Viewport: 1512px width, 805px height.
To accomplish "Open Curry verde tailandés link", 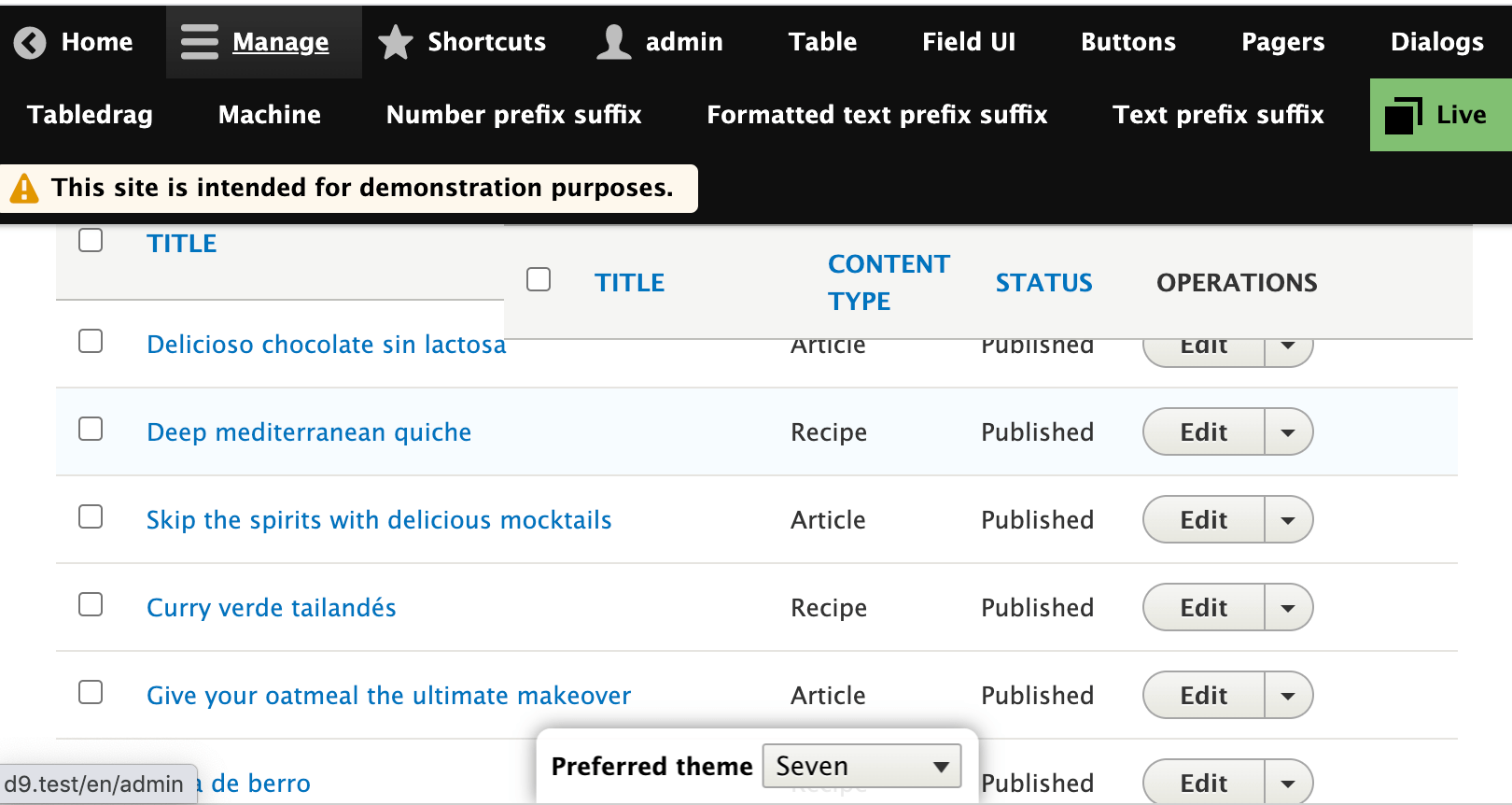I will coord(272,608).
